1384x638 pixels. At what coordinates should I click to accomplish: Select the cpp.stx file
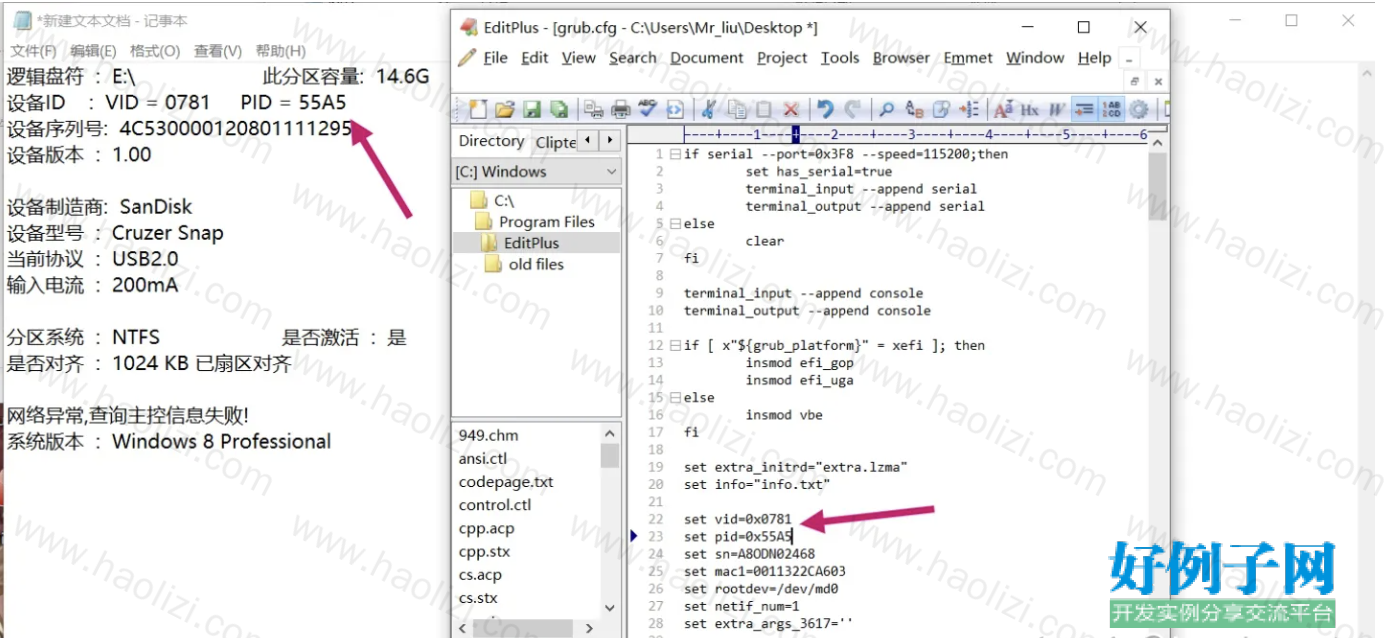tap(485, 551)
